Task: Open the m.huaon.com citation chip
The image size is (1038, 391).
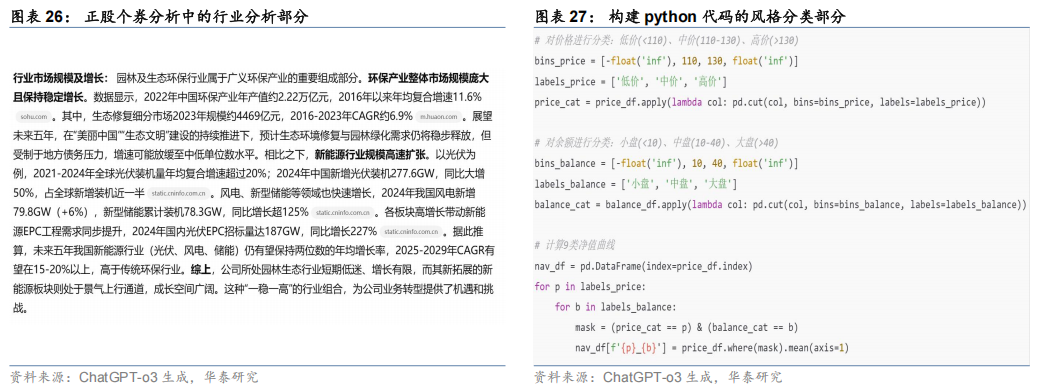Action: (x=438, y=117)
